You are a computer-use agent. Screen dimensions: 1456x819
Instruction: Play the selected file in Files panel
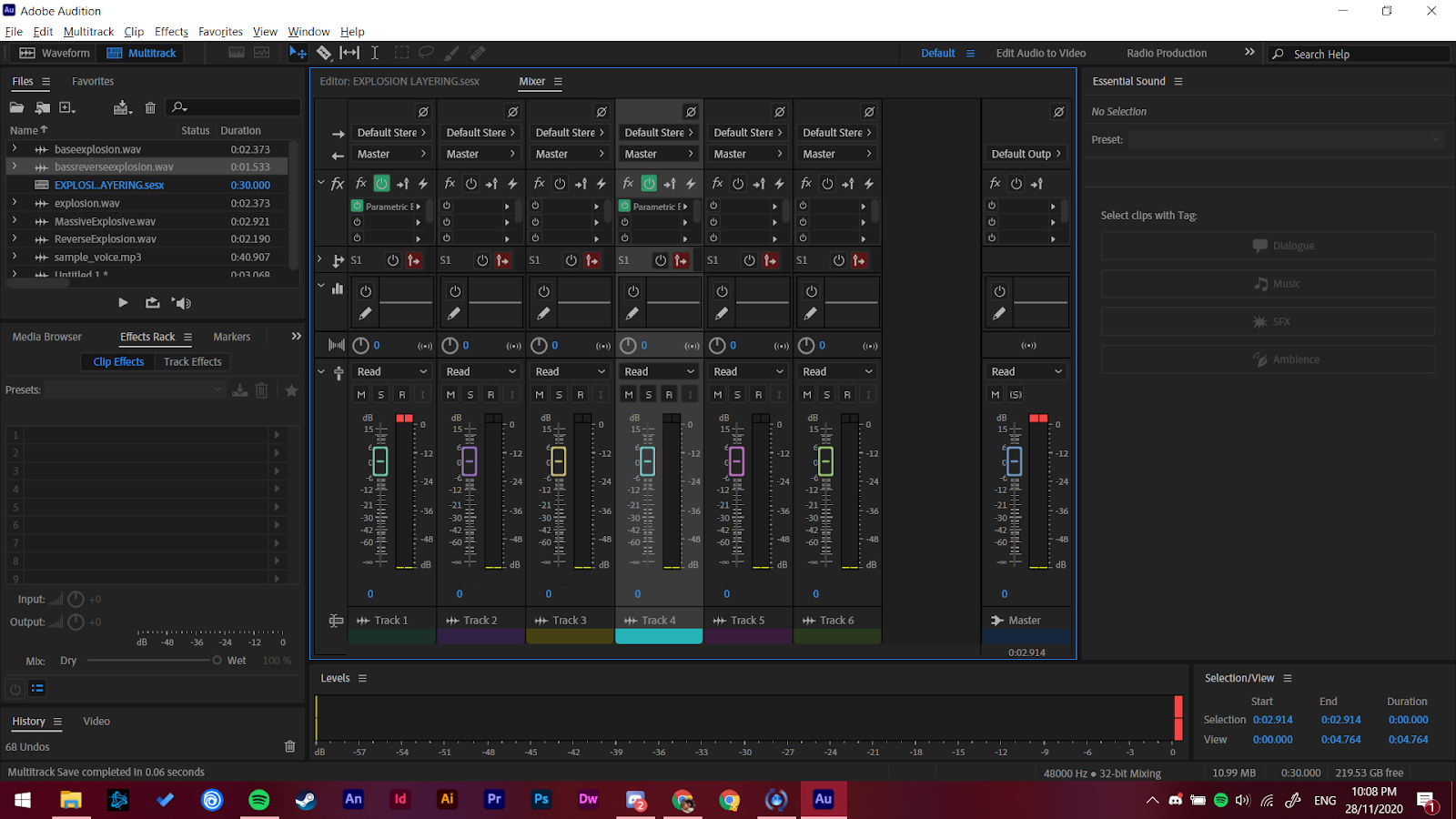123,303
